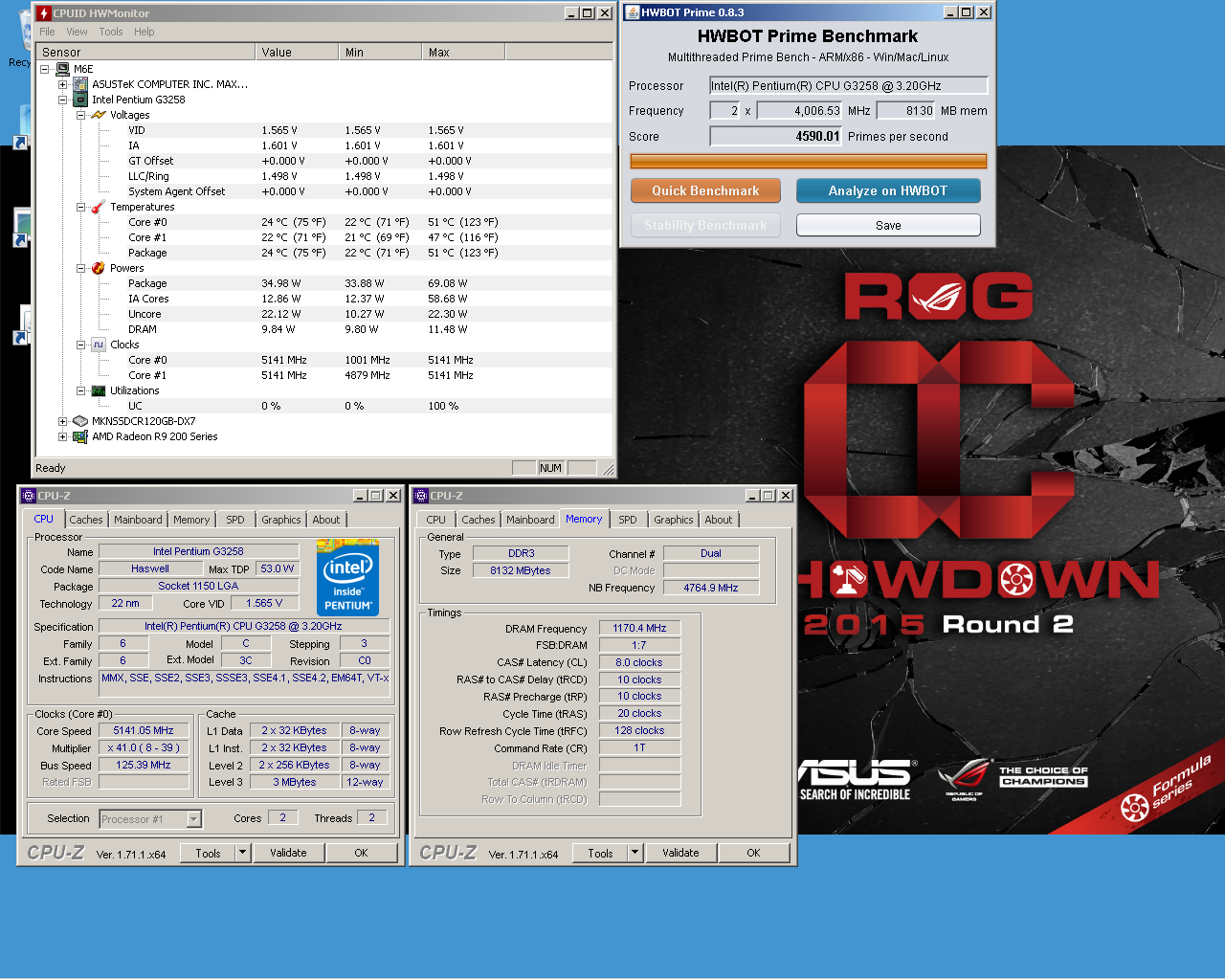Click title bar icon of CPU-Z CPU window
1225x980 pixels.
[29, 496]
